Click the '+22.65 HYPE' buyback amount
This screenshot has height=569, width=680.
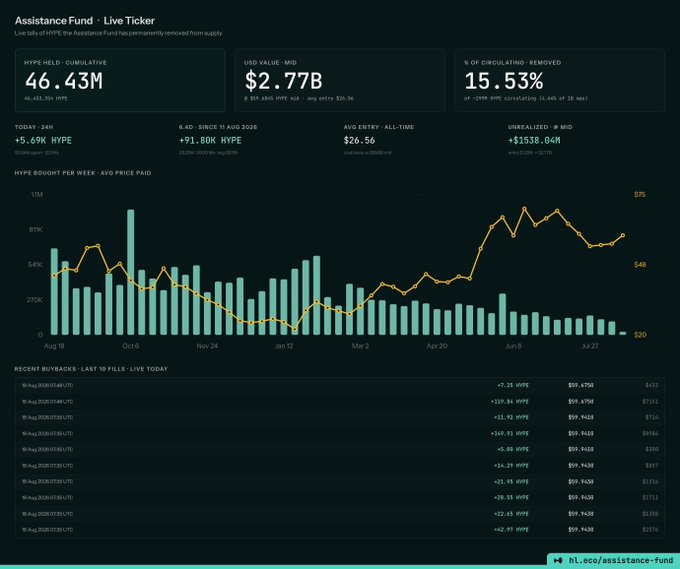point(511,513)
